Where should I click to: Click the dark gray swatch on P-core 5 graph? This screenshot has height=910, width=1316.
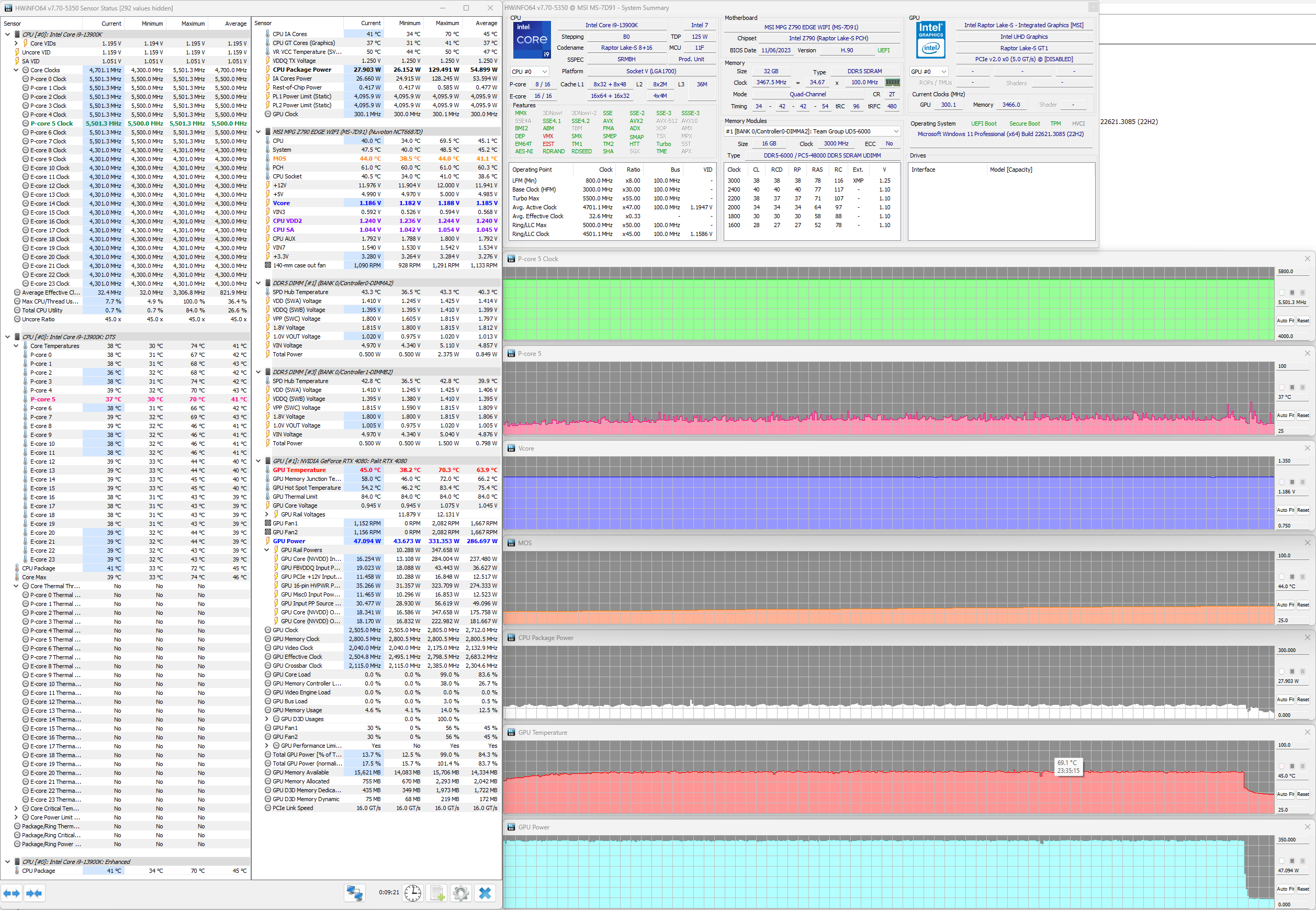click(1292, 387)
